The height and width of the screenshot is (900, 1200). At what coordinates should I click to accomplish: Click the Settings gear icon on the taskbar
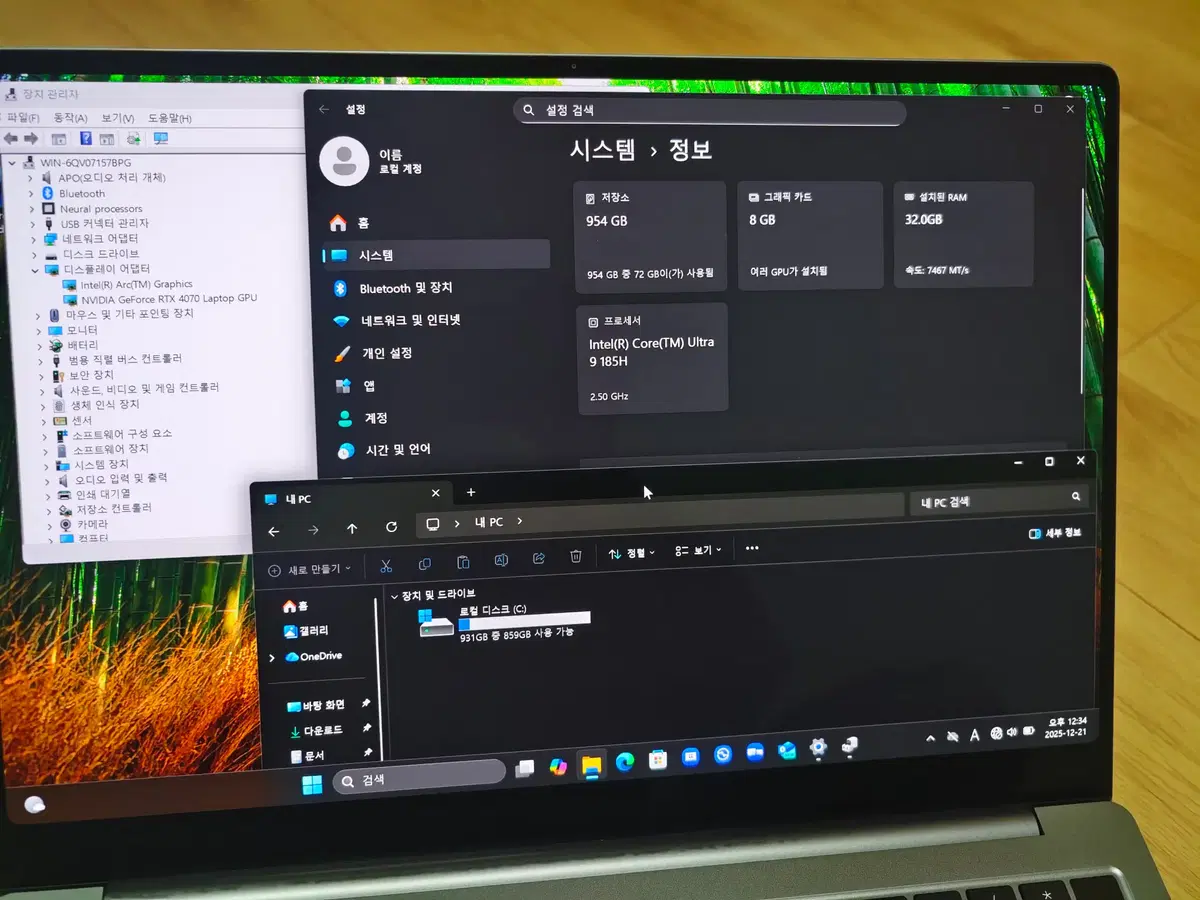click(818, 747)
